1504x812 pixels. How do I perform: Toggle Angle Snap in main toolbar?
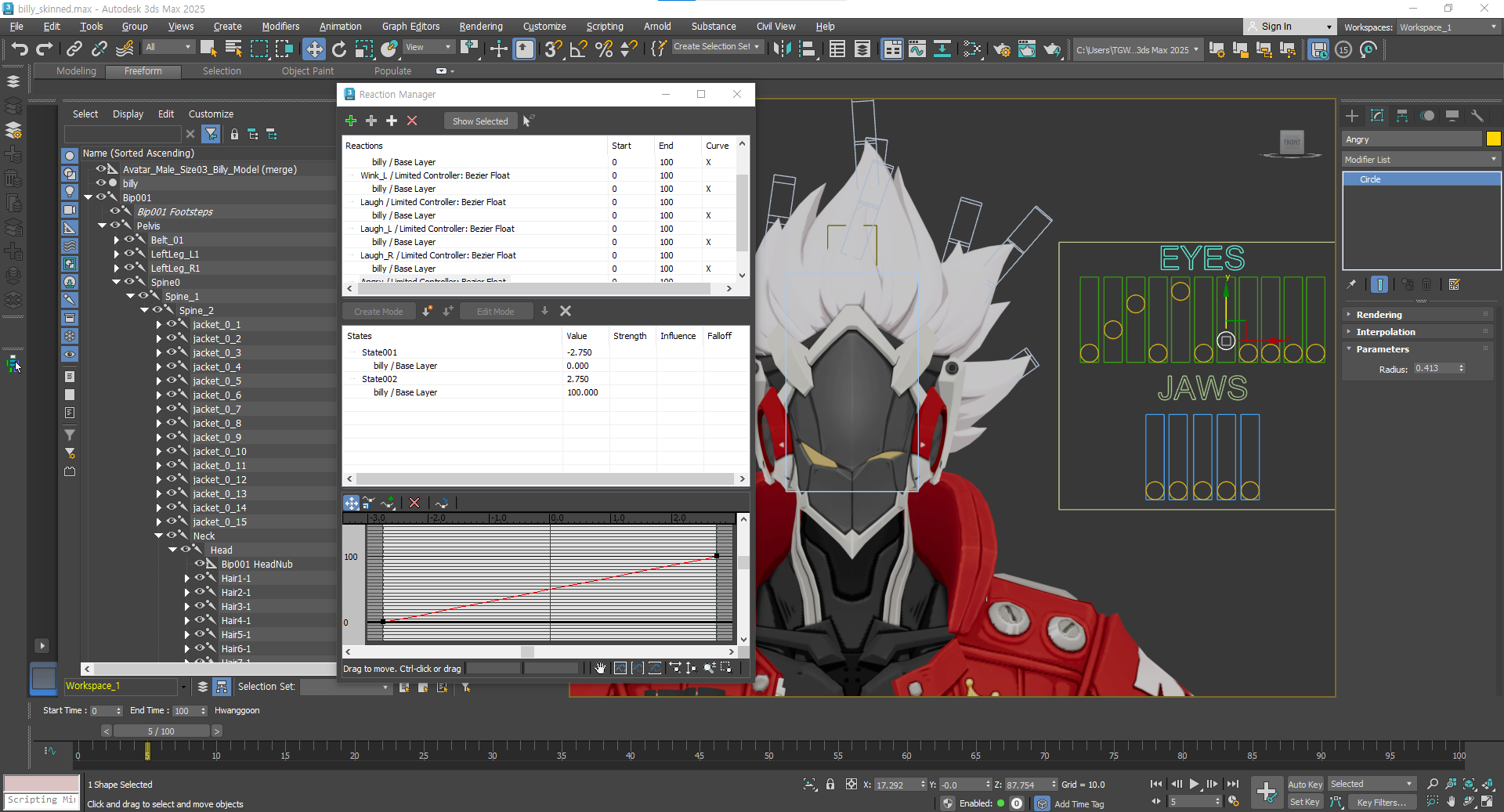click(579, 49)
